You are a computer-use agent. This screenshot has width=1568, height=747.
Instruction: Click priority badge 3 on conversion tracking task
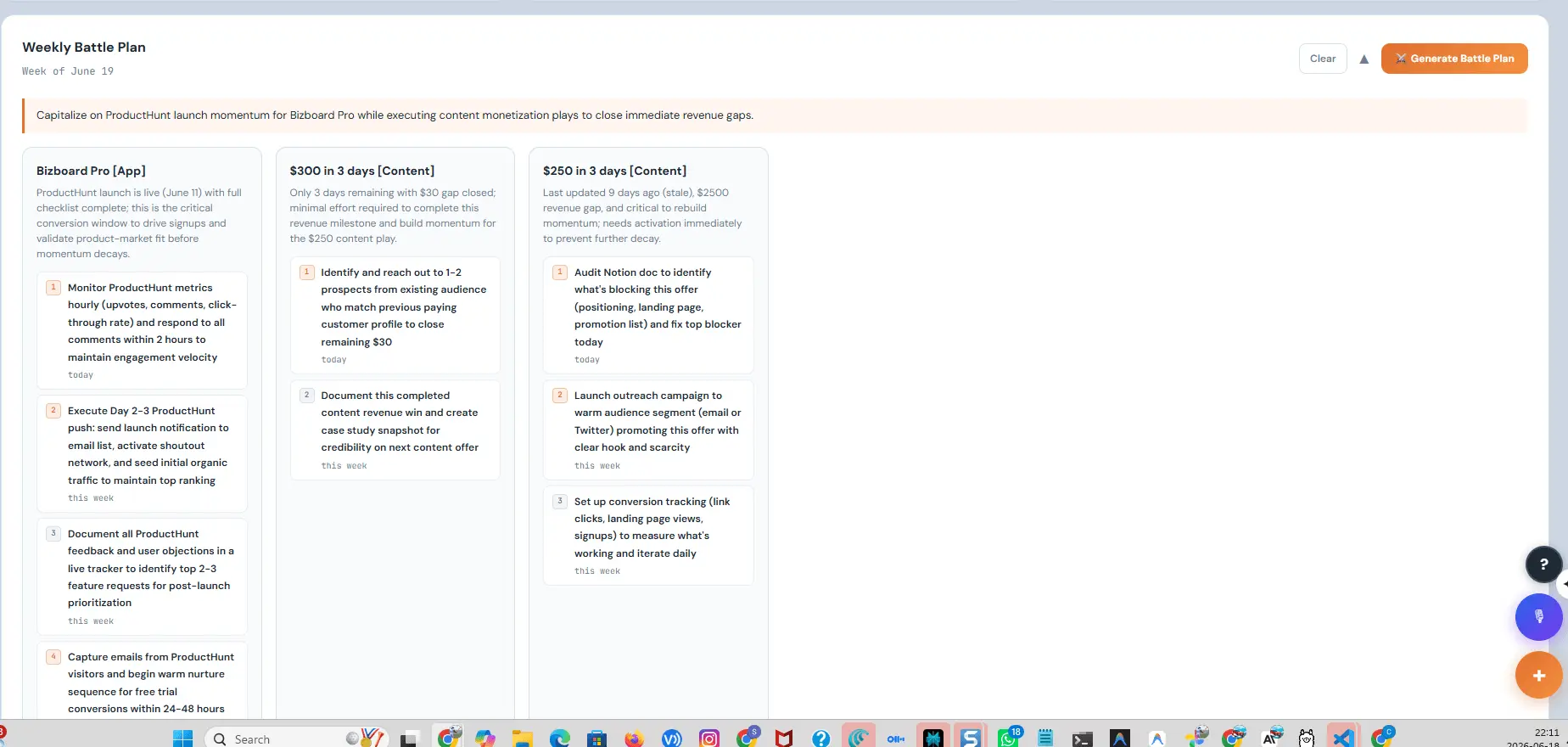(x=560, y=501)
